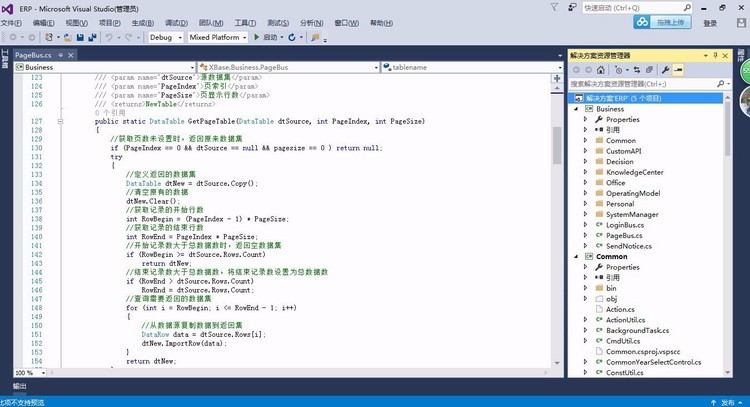Image resolution: width=750 pixels, height=407 pixels.
Task: Click the Solution Explorer Home icon
Action: coord(601,70)
